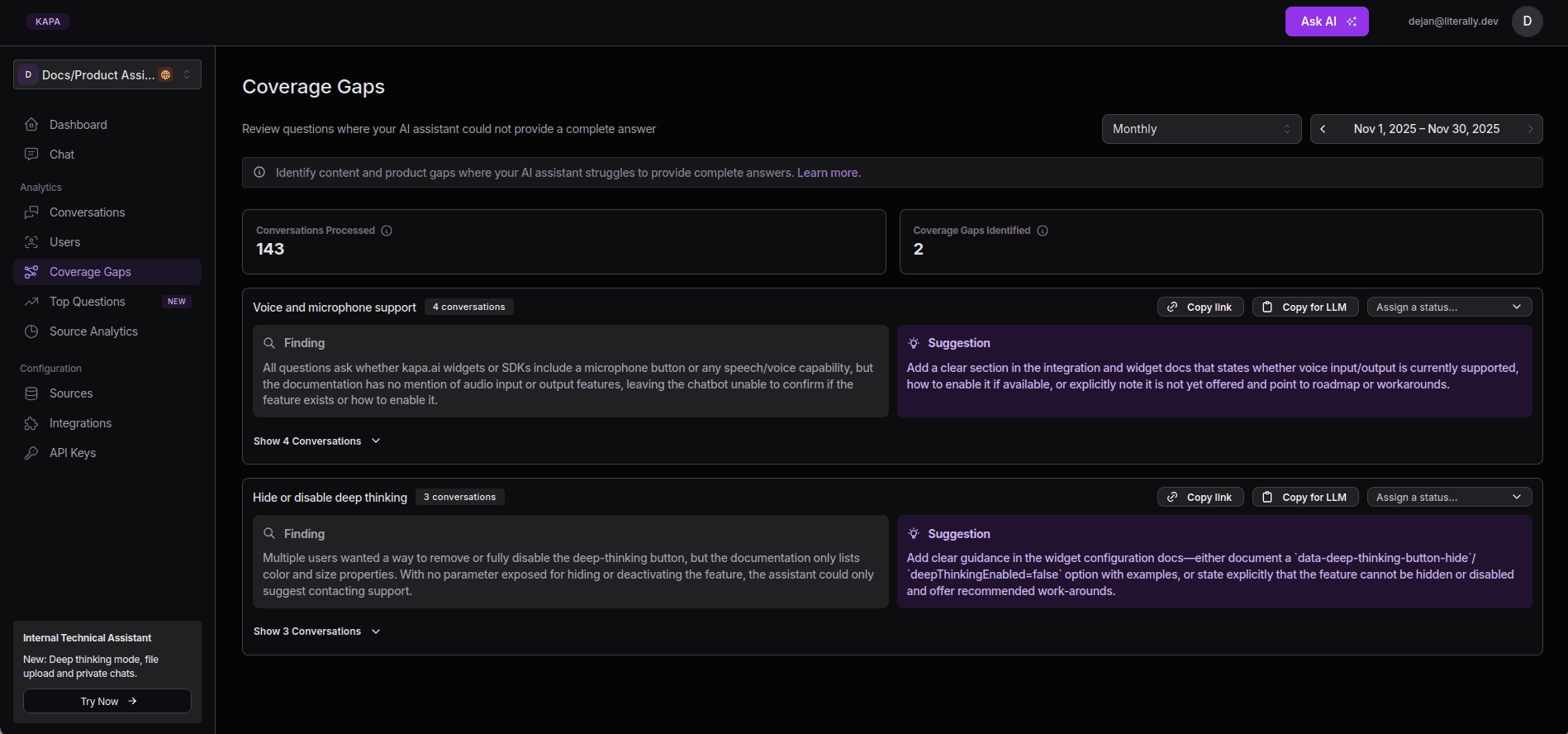Copy for LLM on Hide or disable deep thinking
The height and width of the screenshot is (734, 1568).
coord(1305,497)
